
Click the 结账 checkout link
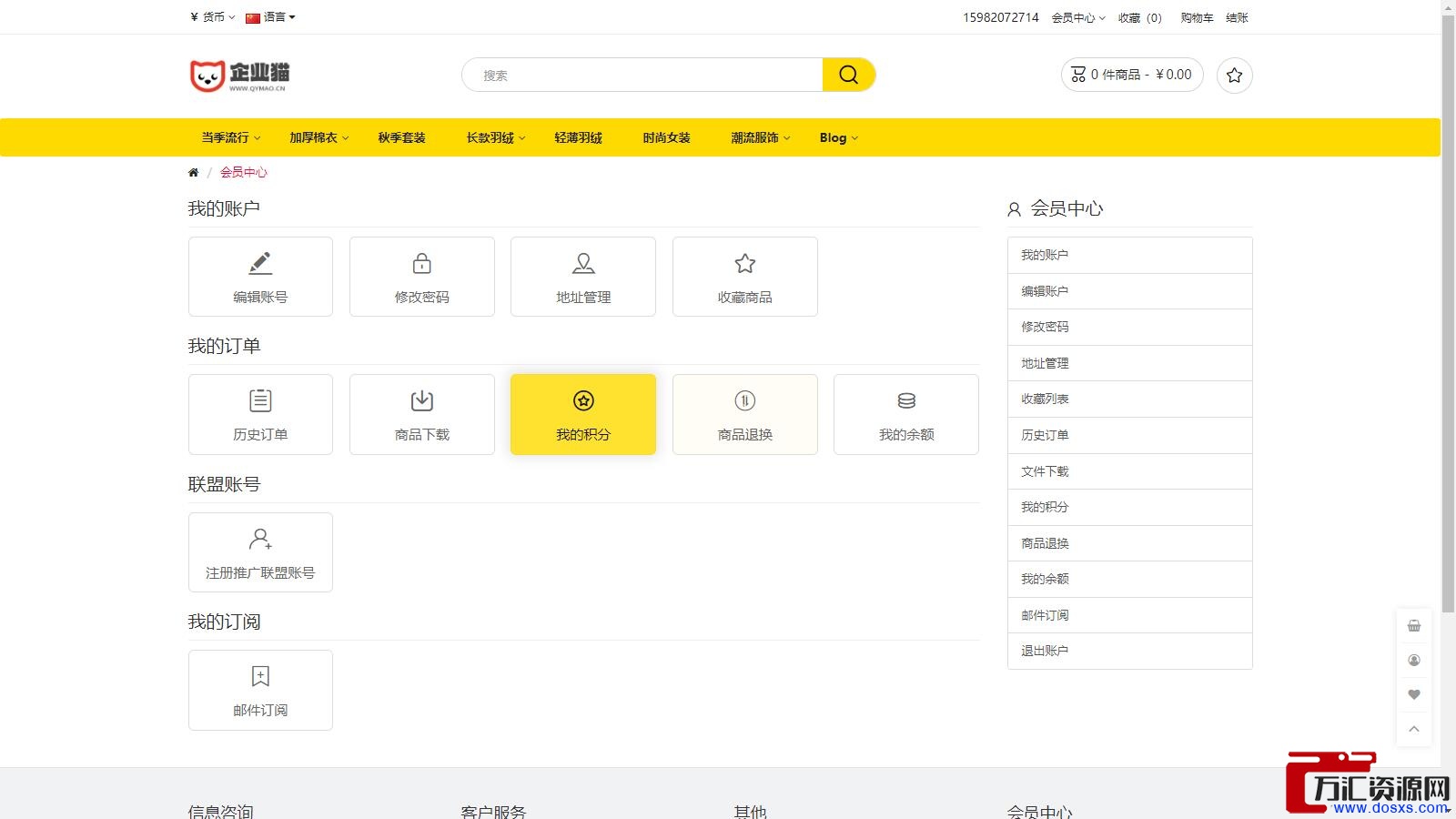(x=1237, y=18)
